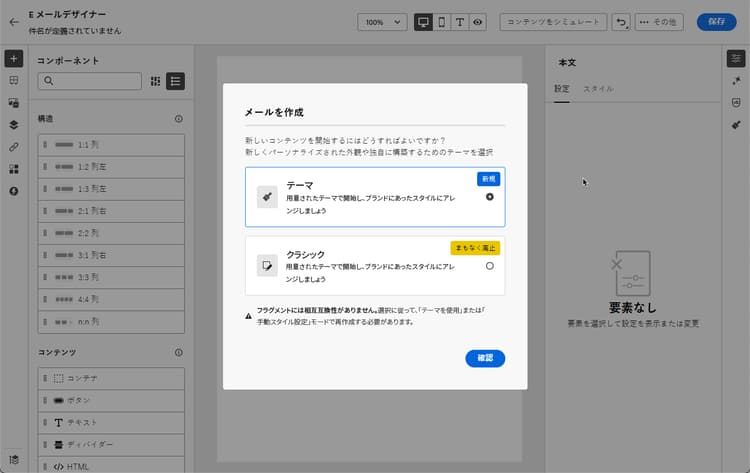Select the plain text view icon
The width and height of the screenshot is (750, 473).
point(460,22)
